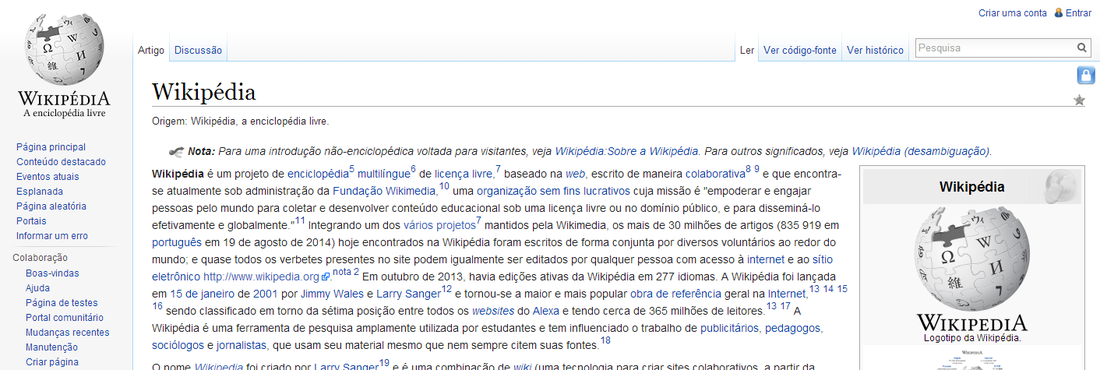Click the websites italic link
1100x370 pixels.
492,311
